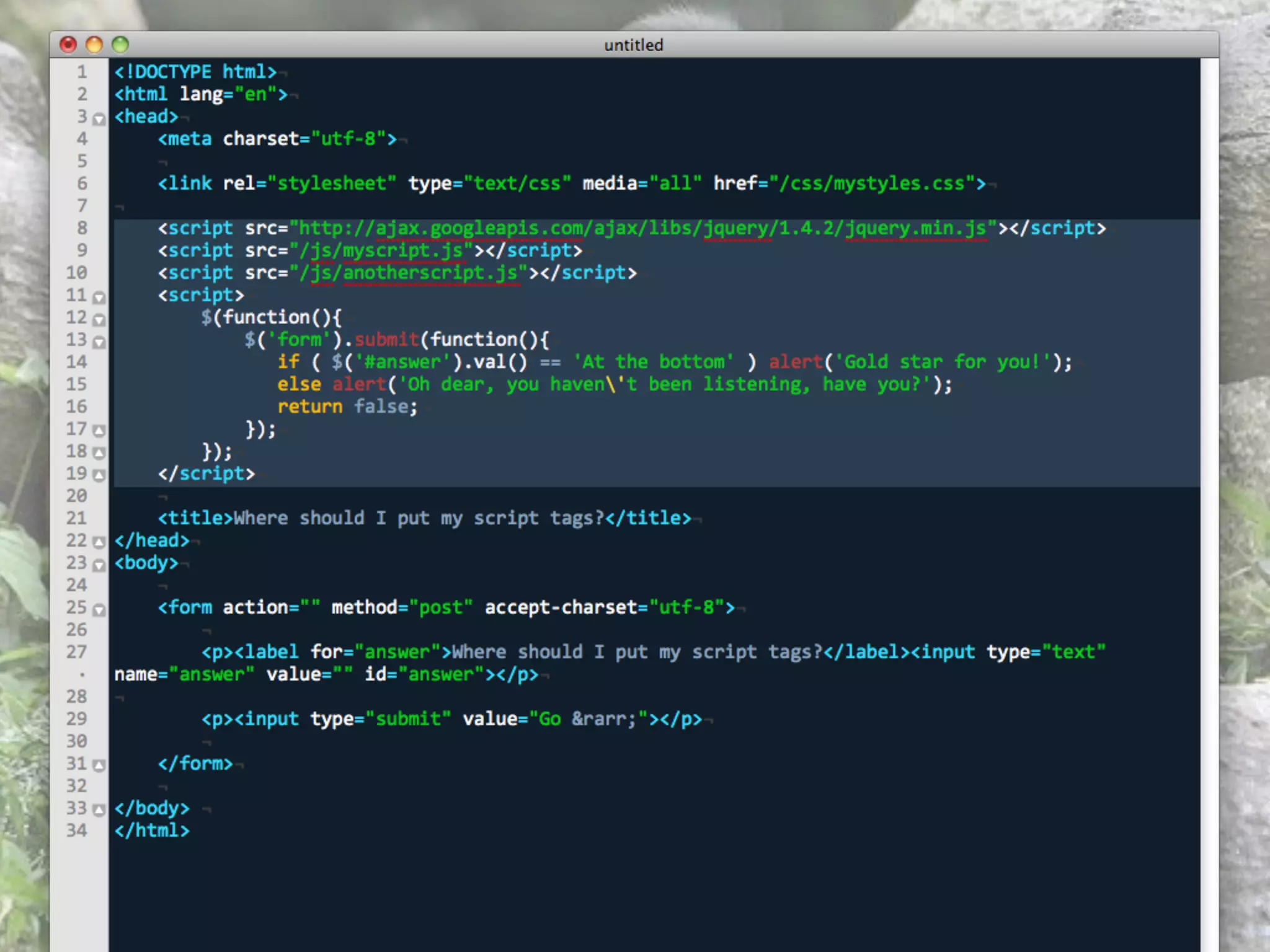Zoom window using the green button
The width and height of the screenshot is (1270, 952).
click(120, 45)
